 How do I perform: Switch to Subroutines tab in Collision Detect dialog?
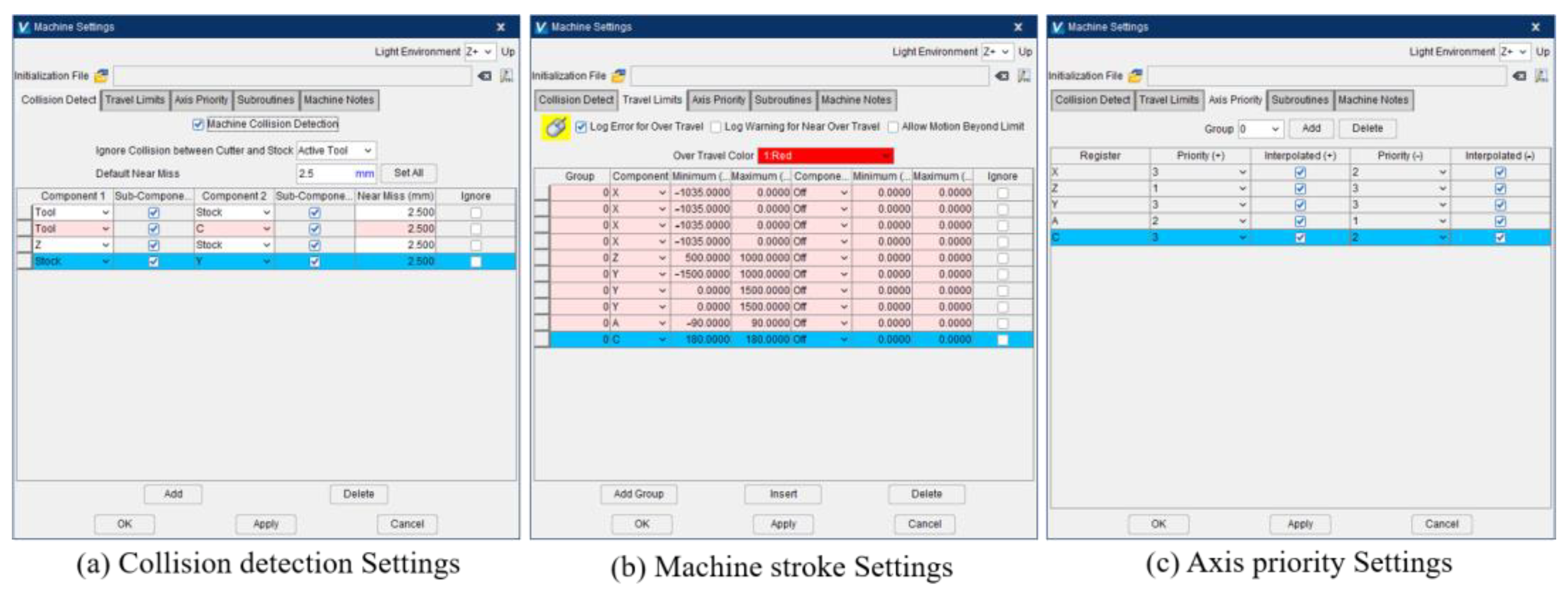click(x=266, y=100)
